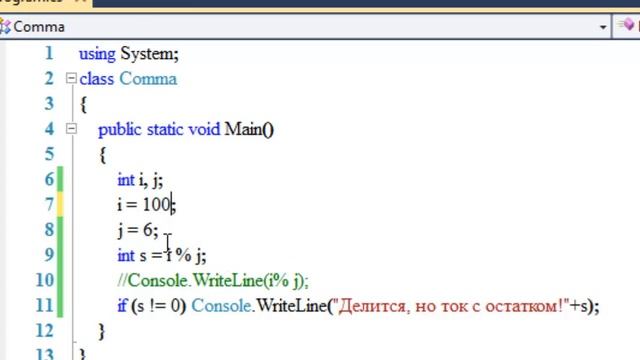The image size is (640, 360).
Task: Click the 'j = 6;' line
Action: pos(138,230)
